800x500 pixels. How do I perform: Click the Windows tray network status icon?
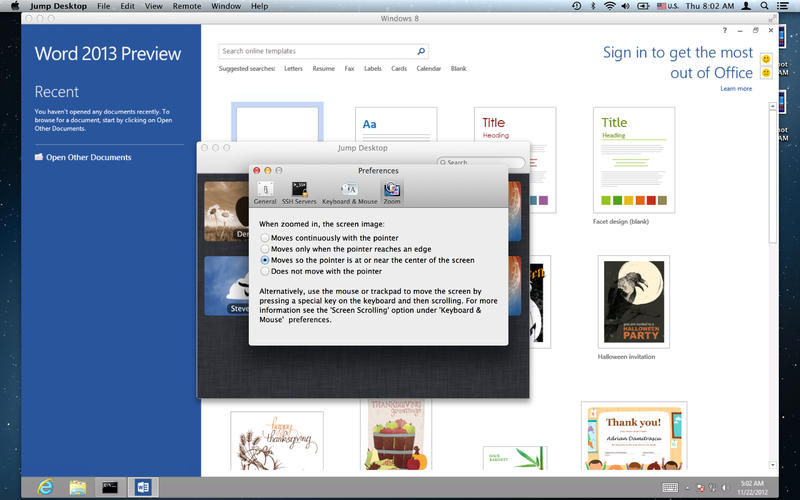[x=701, y=488]
